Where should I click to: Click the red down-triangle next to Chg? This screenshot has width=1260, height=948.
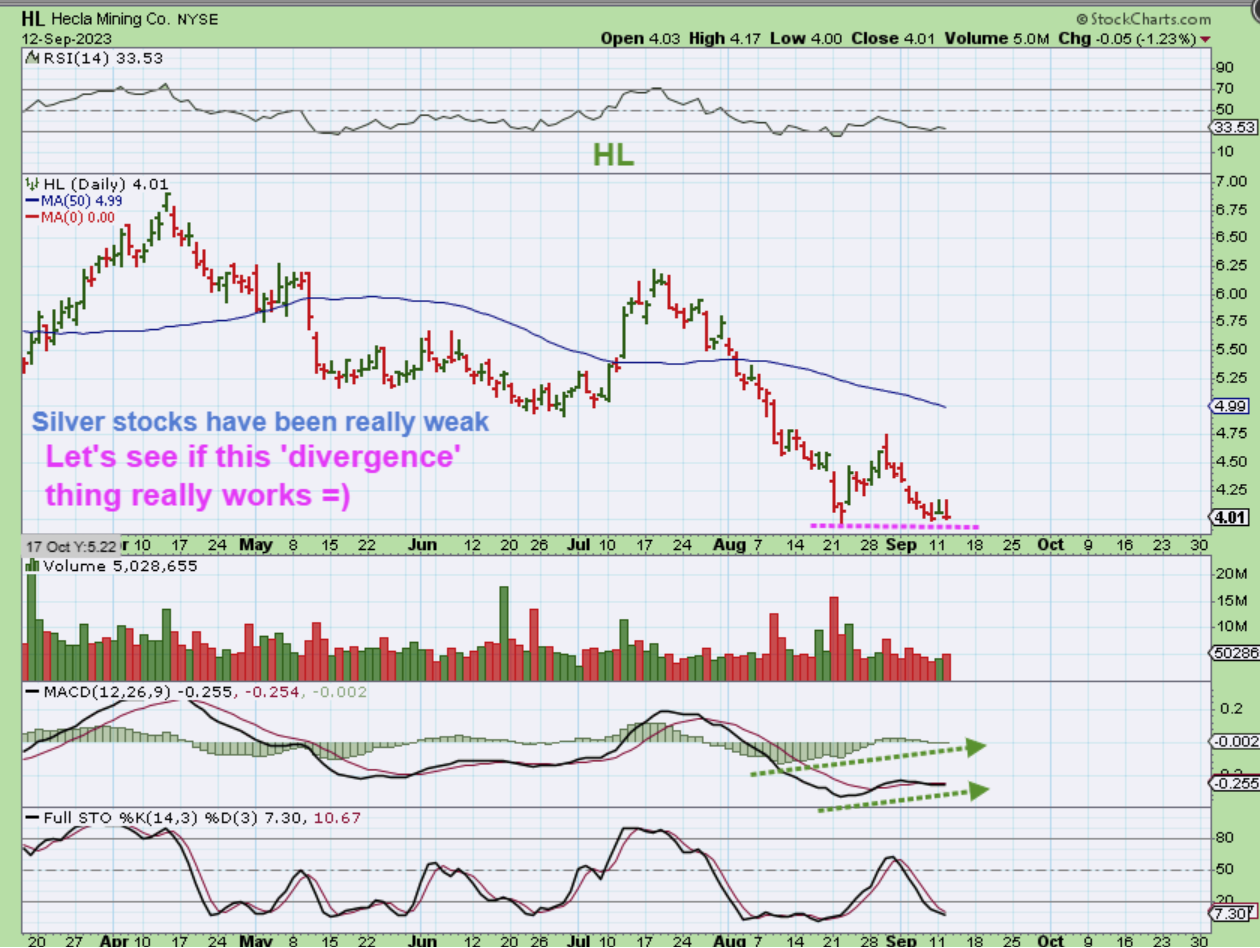pyautogui.click(x=1204, y=38)
